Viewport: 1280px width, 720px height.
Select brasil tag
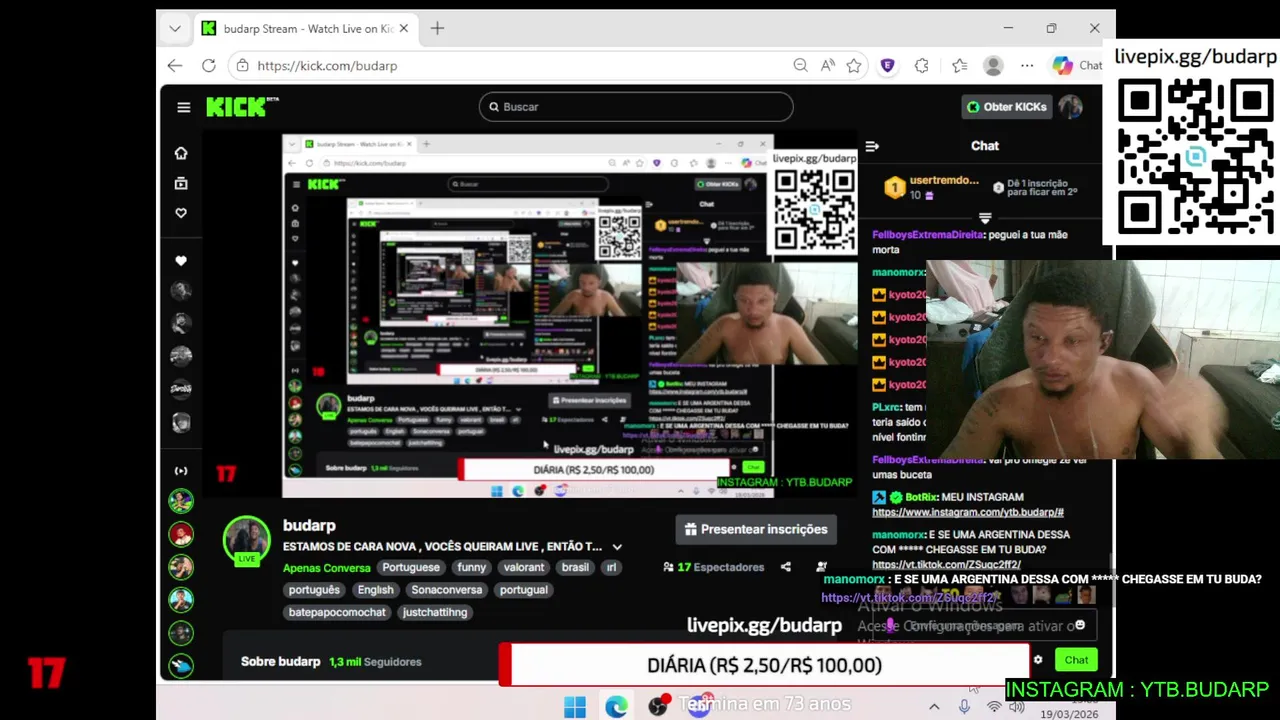coord(575,567)
